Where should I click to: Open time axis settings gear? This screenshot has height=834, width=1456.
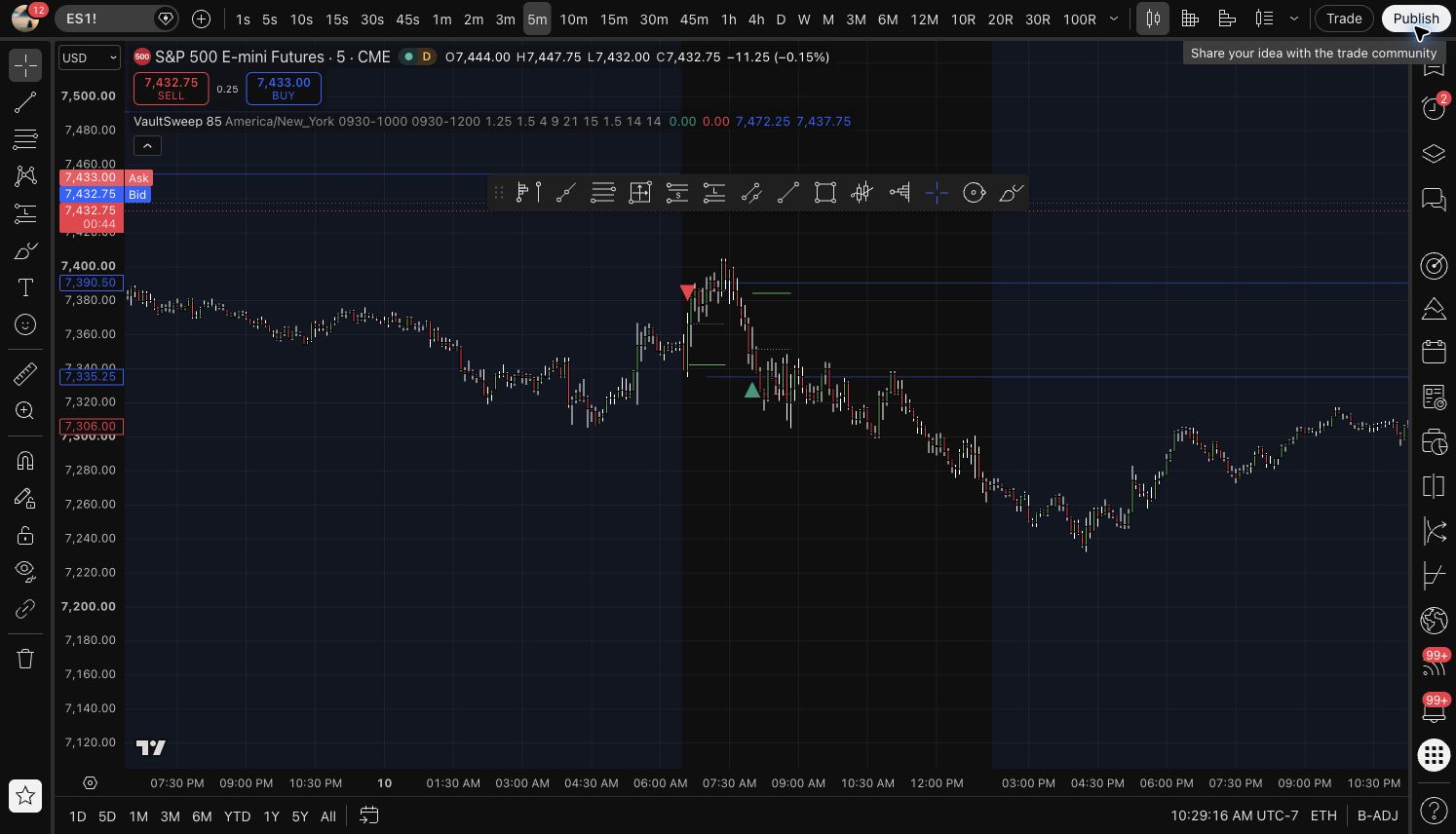click(90, 782)
